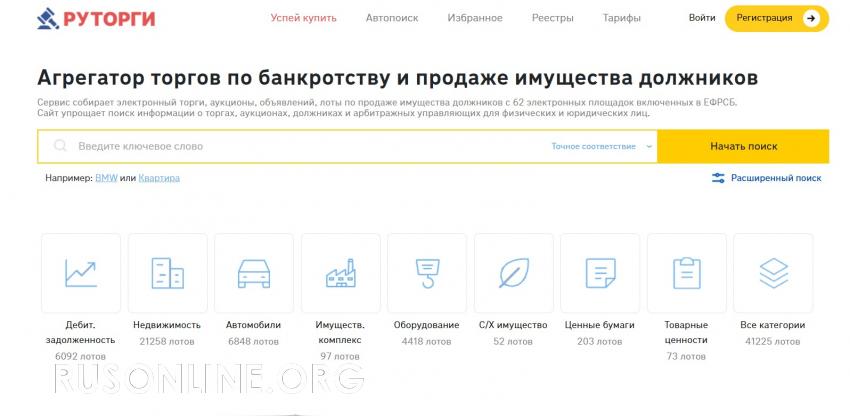The width and height of the screenshot is (850, 416).
Task: Open the Автопоиск menu item
Action: (392, 18)
